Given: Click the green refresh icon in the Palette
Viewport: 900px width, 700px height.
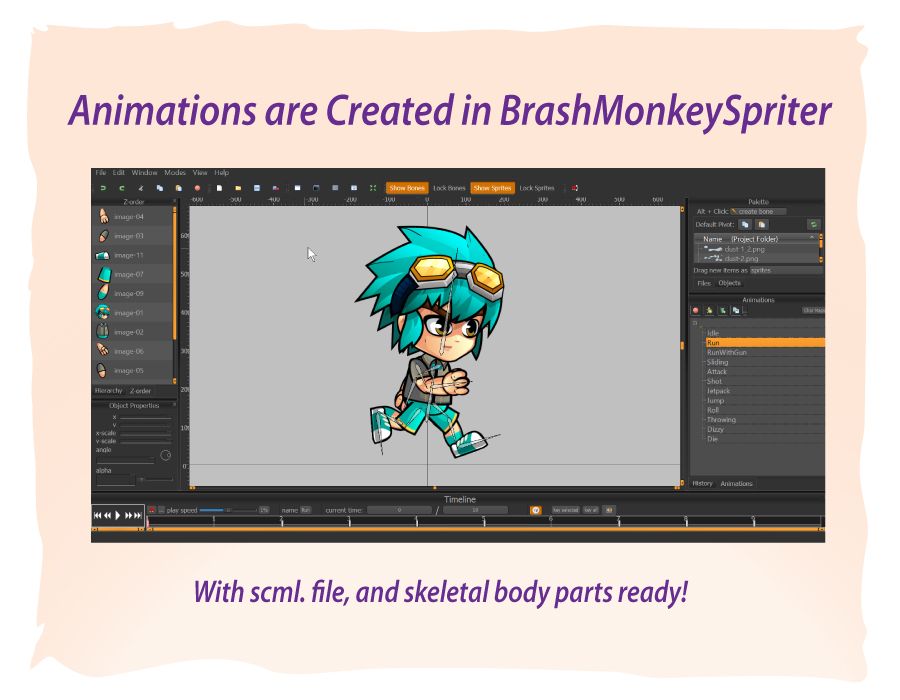Looking at the screenshot, I should (x=813, y=224).
